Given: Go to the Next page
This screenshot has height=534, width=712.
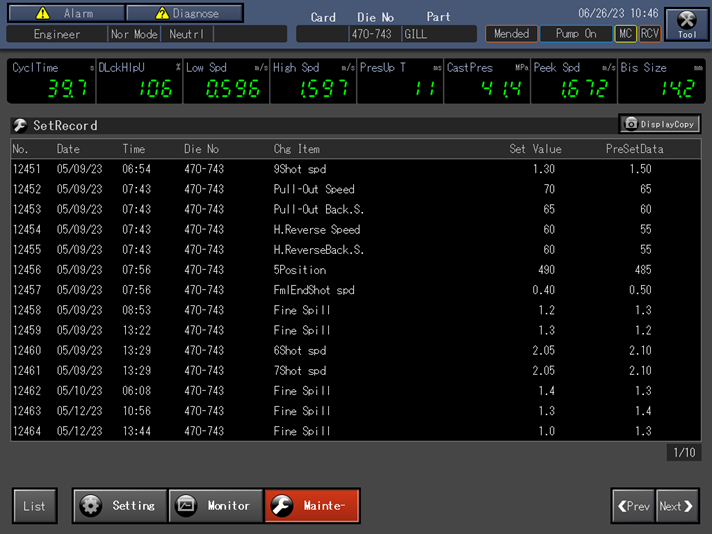Looking at the screenshot, I should (677, 506).
